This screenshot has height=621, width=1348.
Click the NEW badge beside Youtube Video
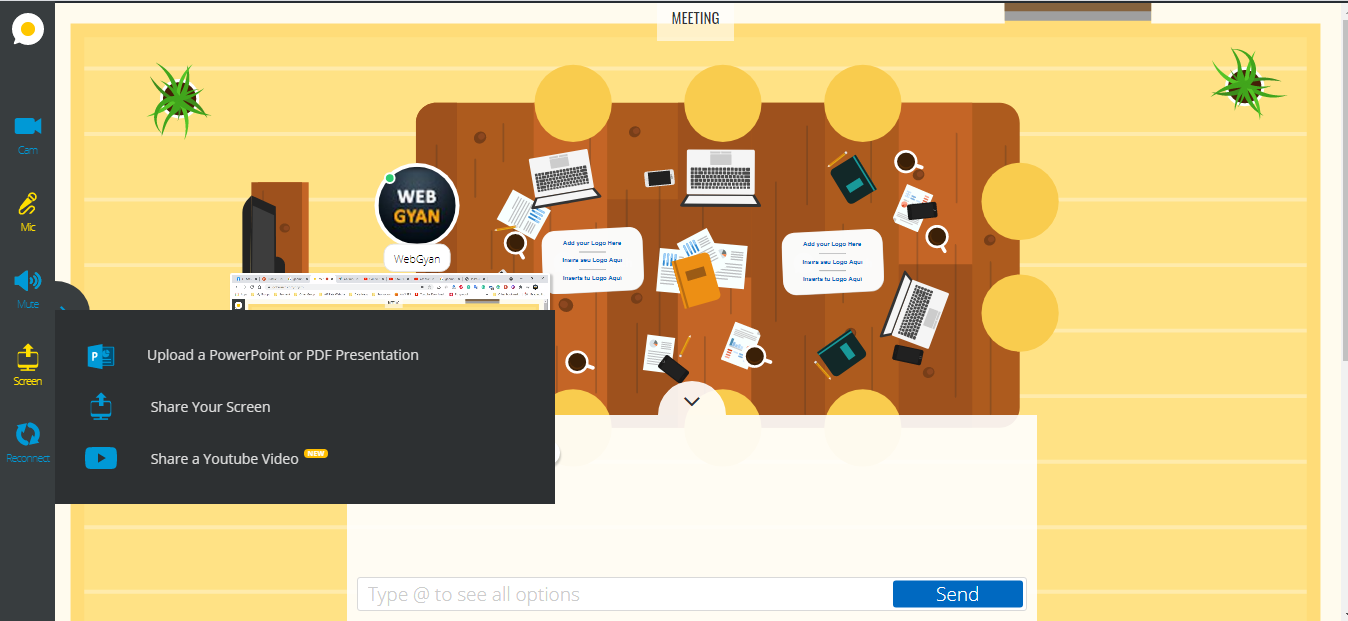316,453
